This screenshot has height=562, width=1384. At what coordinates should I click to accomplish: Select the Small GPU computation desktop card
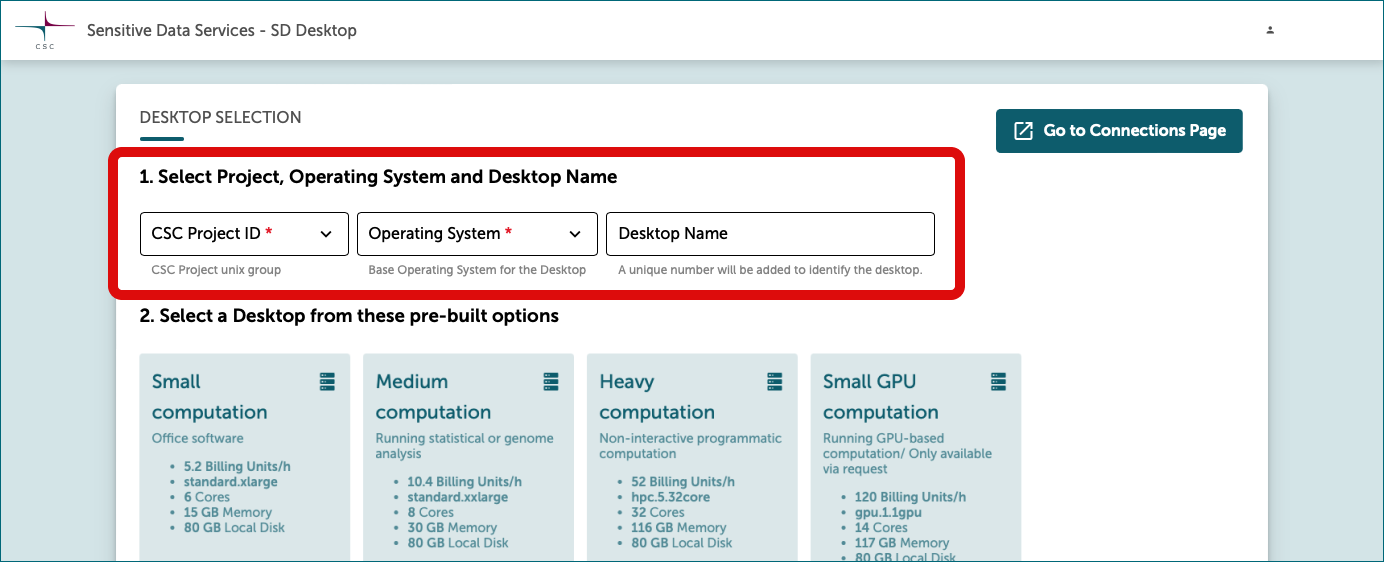(x=916, y=457)
